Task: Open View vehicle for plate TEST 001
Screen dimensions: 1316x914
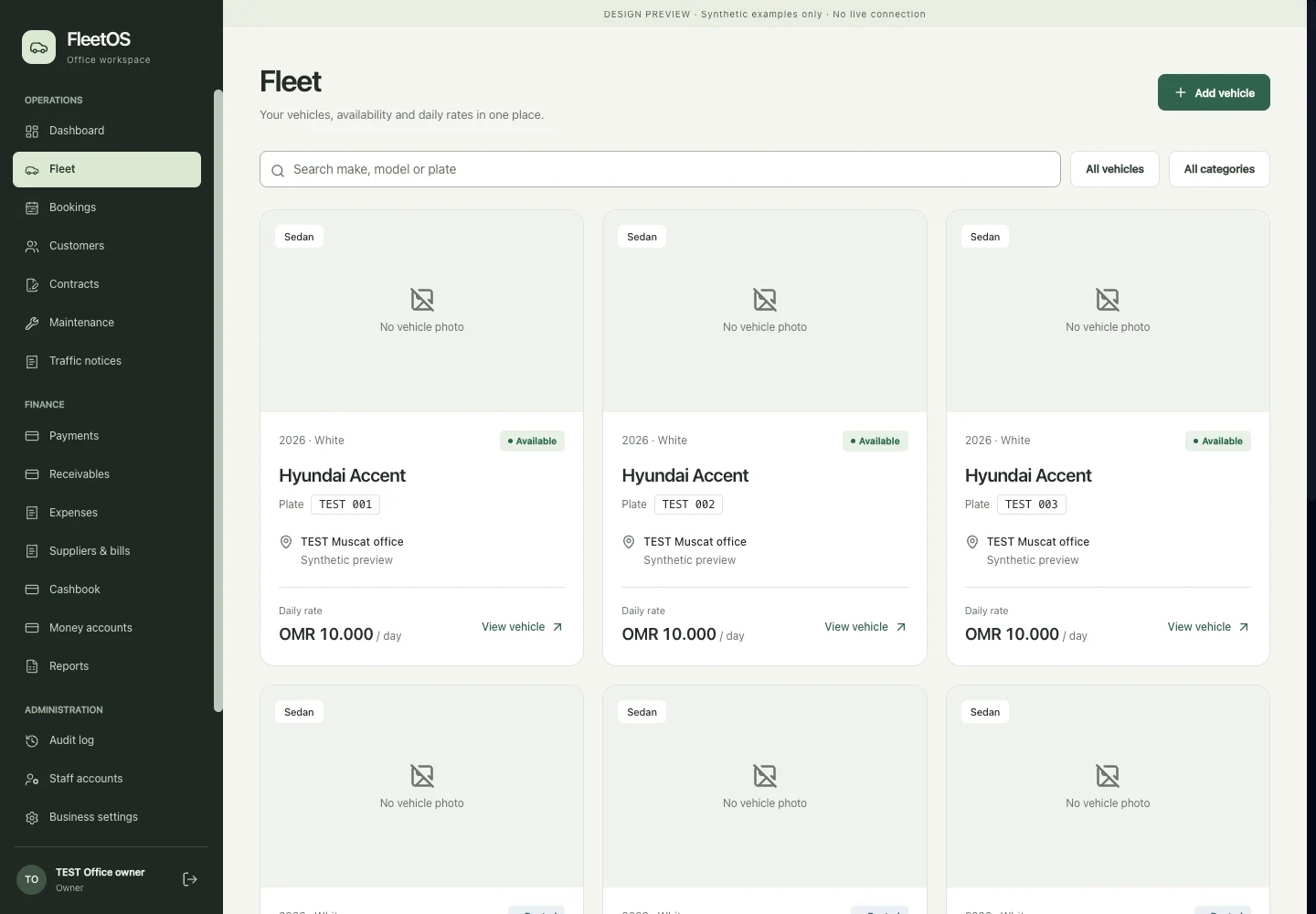Action: [522, 627]
